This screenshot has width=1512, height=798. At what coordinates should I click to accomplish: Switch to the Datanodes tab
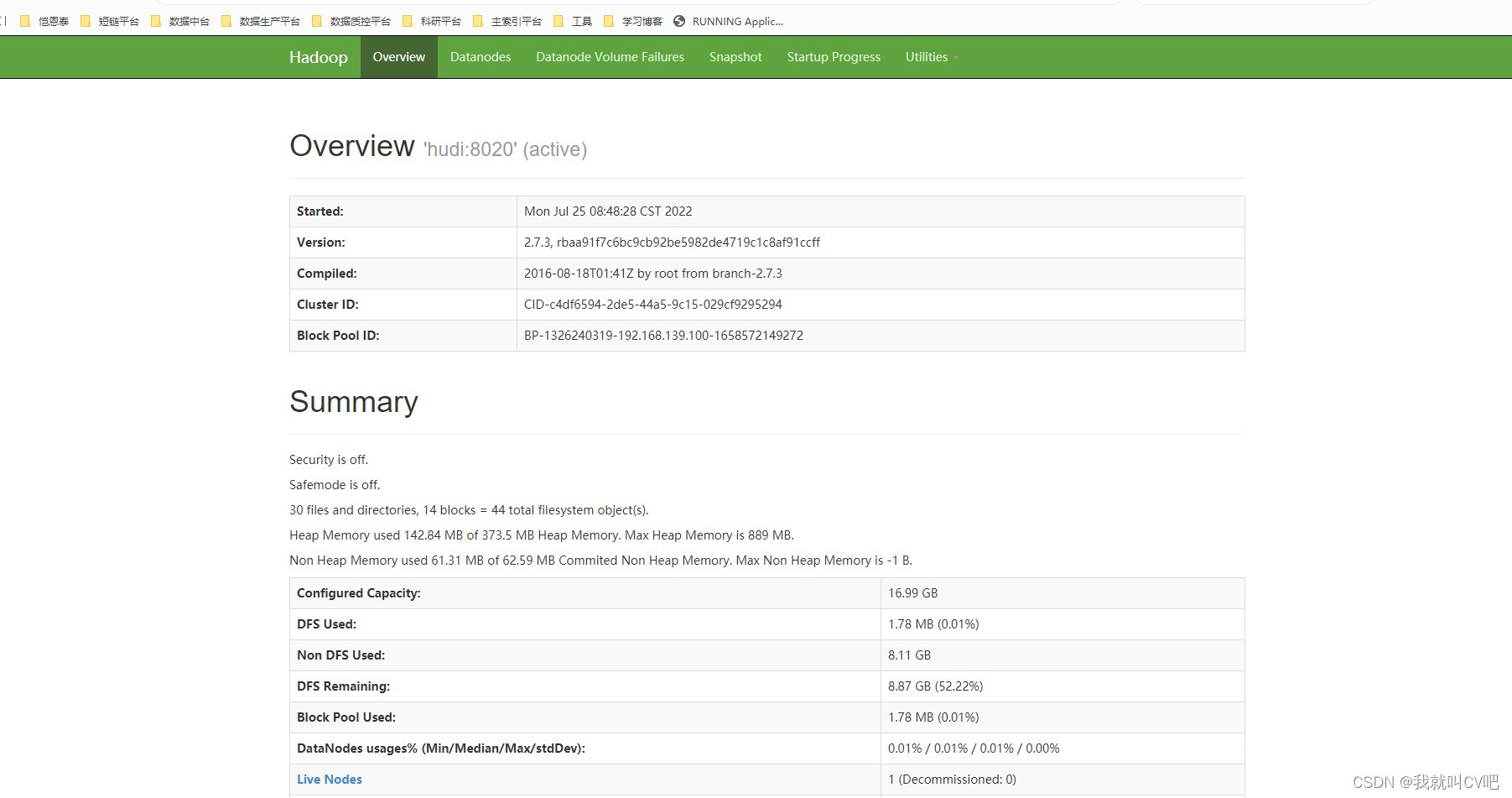(480, 57)
